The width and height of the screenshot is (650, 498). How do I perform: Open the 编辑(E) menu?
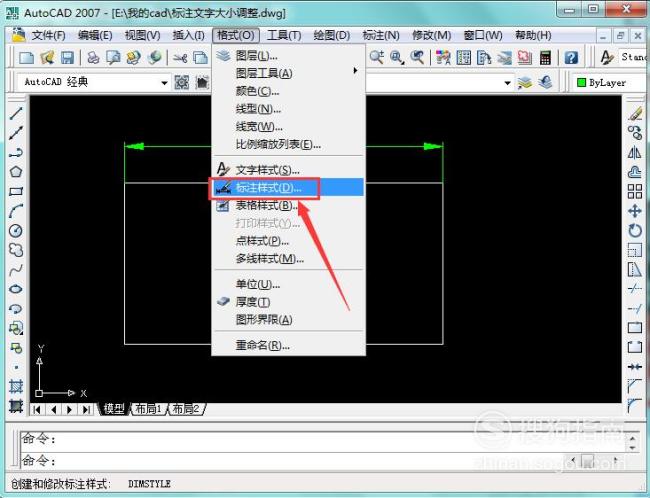click(x=95, y=36)
